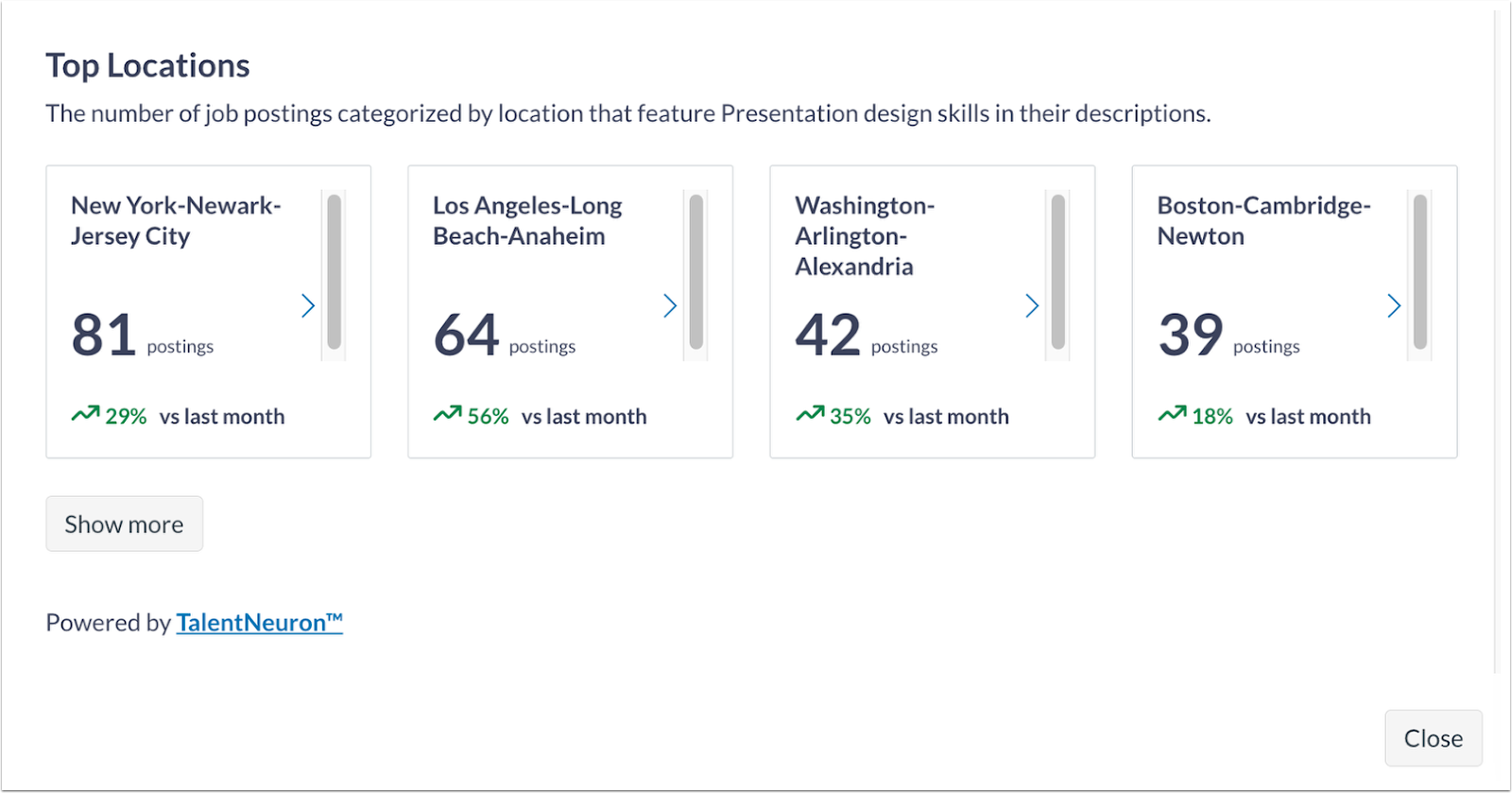The image size is (1512, 793).
Task: Open Boston-Cambridge-Newton chevron arrow
Action: coord(1393,305)
